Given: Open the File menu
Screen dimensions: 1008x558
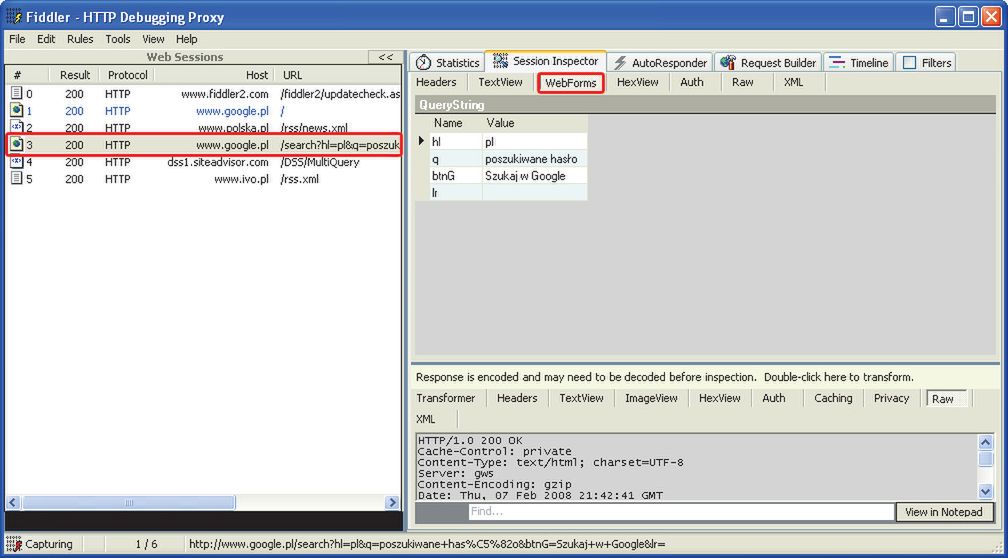Looking at the screenshot, I should [x=17, y=39].
